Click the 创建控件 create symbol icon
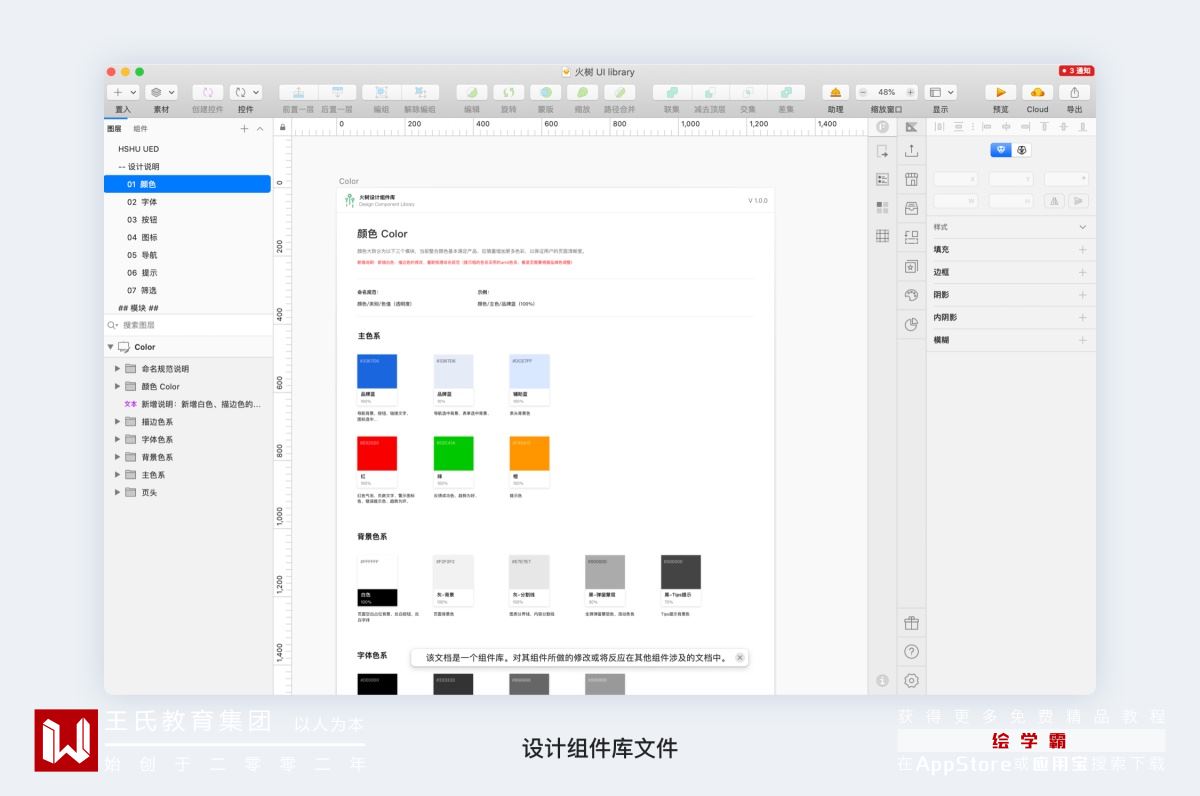The image size is (1200, 796). (x=207, y=92)
